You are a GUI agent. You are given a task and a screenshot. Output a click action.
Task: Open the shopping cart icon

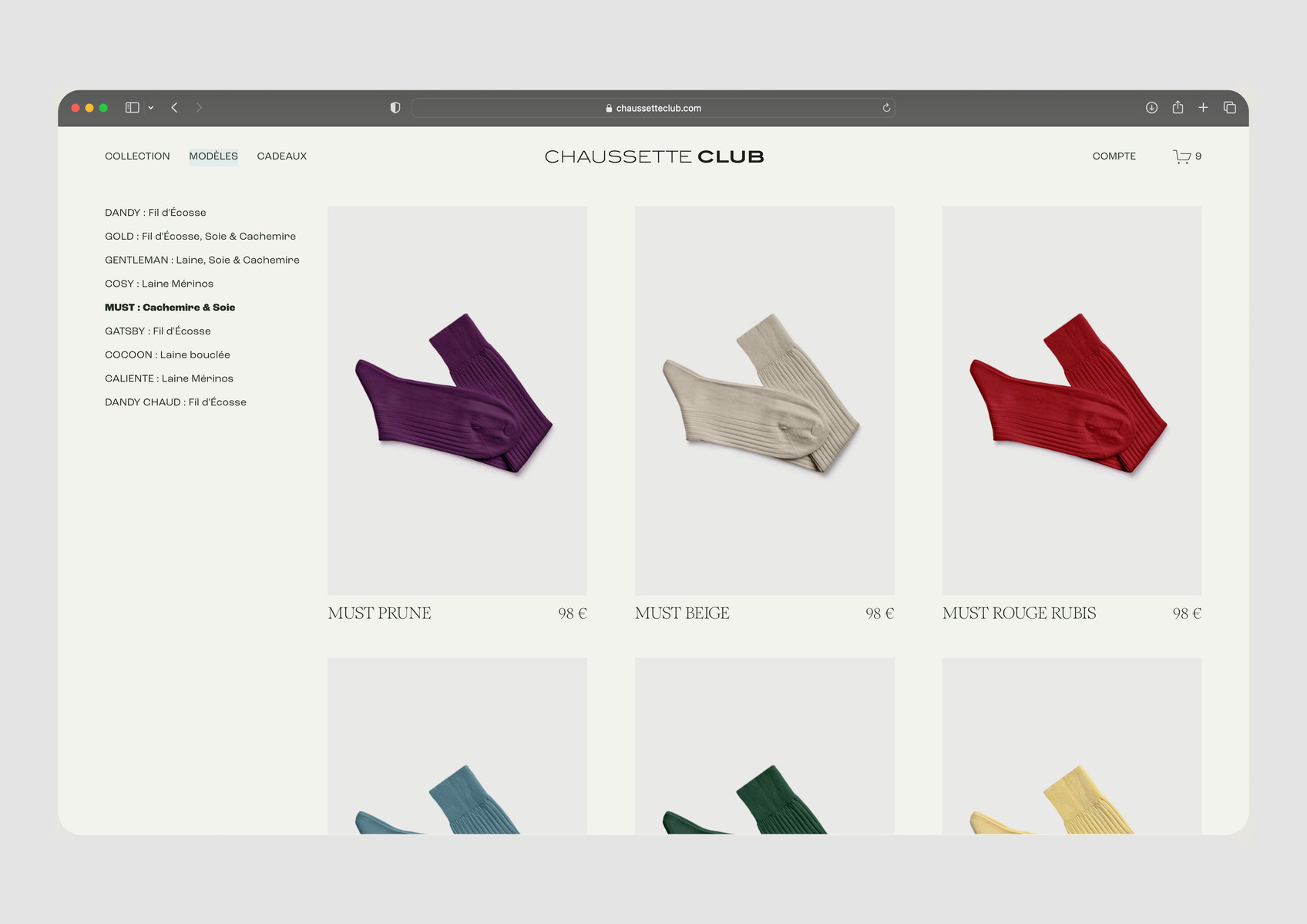click(1182, 156)
